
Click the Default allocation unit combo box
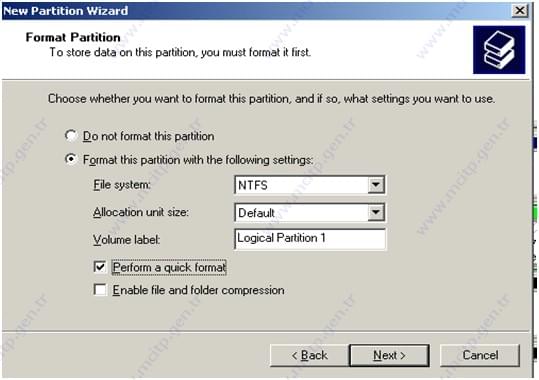[x=309, y=212]
